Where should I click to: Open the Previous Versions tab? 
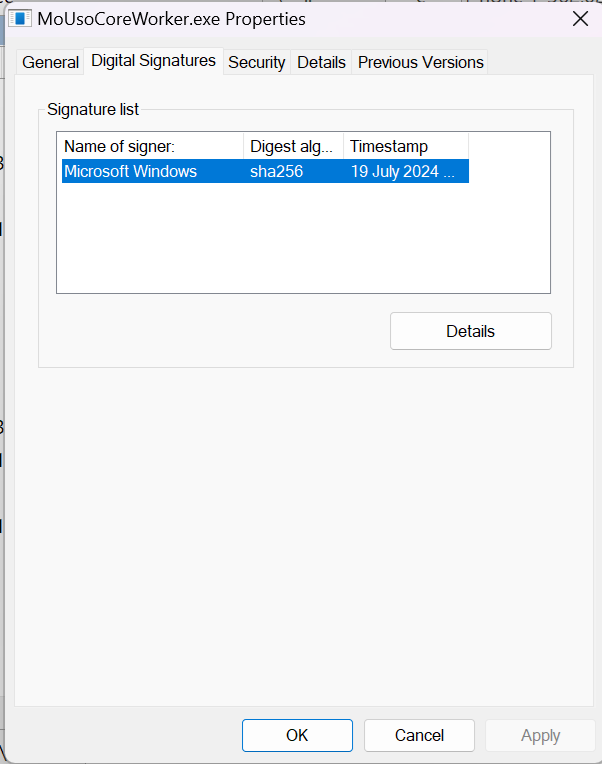point(421,62)
